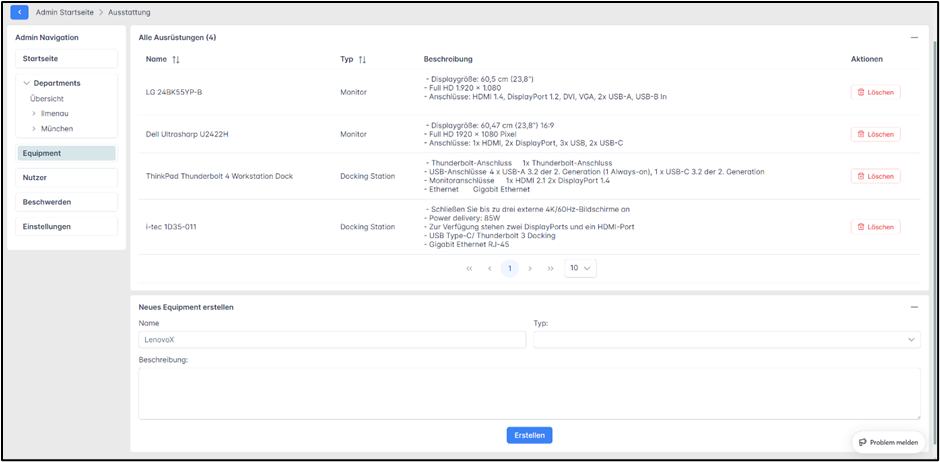Delete ThinkPad Thunderbolt 4 Workstation Dock

tap(875, 176)
